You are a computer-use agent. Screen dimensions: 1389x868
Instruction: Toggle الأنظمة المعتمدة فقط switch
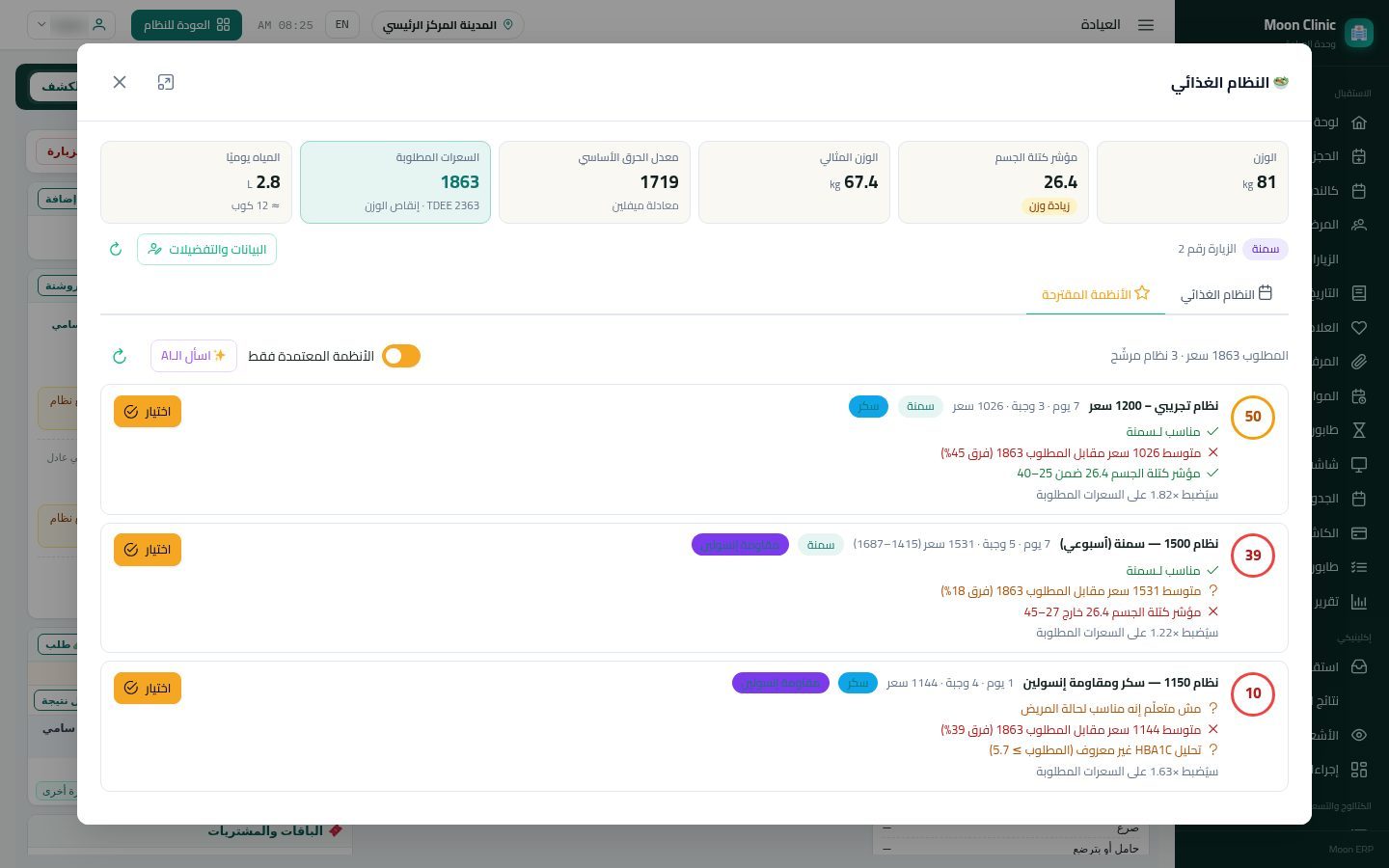[x=401, y=356]
